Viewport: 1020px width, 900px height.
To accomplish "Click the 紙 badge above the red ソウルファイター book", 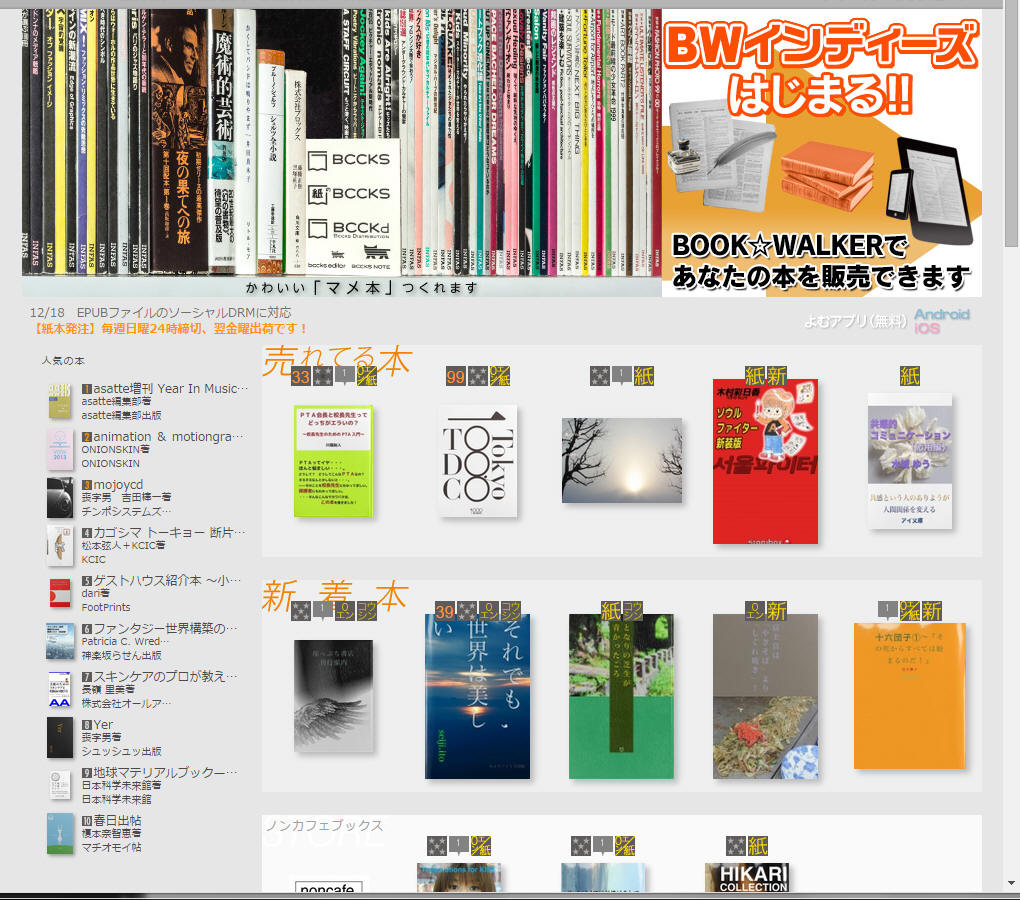I will pos(755,376).
